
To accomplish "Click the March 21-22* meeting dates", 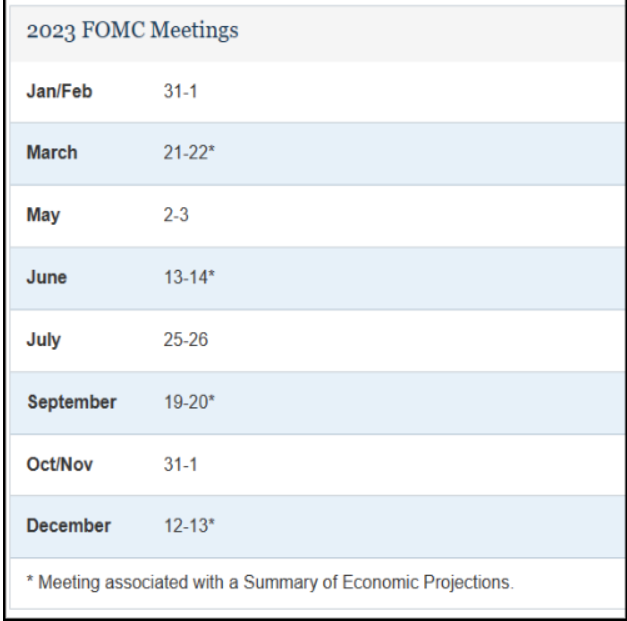I will click(187, 153).
